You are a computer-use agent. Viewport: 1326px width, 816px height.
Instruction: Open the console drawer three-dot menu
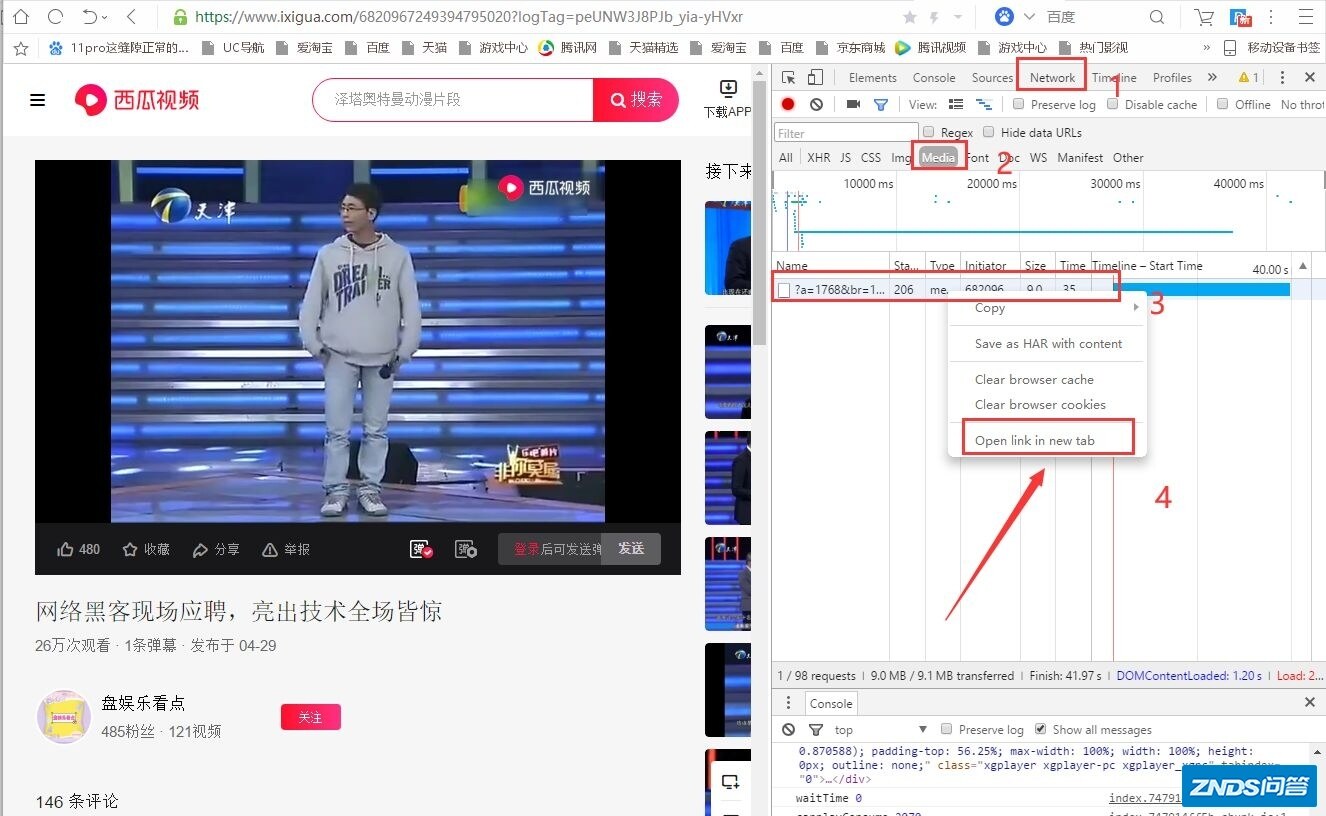pyautogui.click(x=788, y=703)
